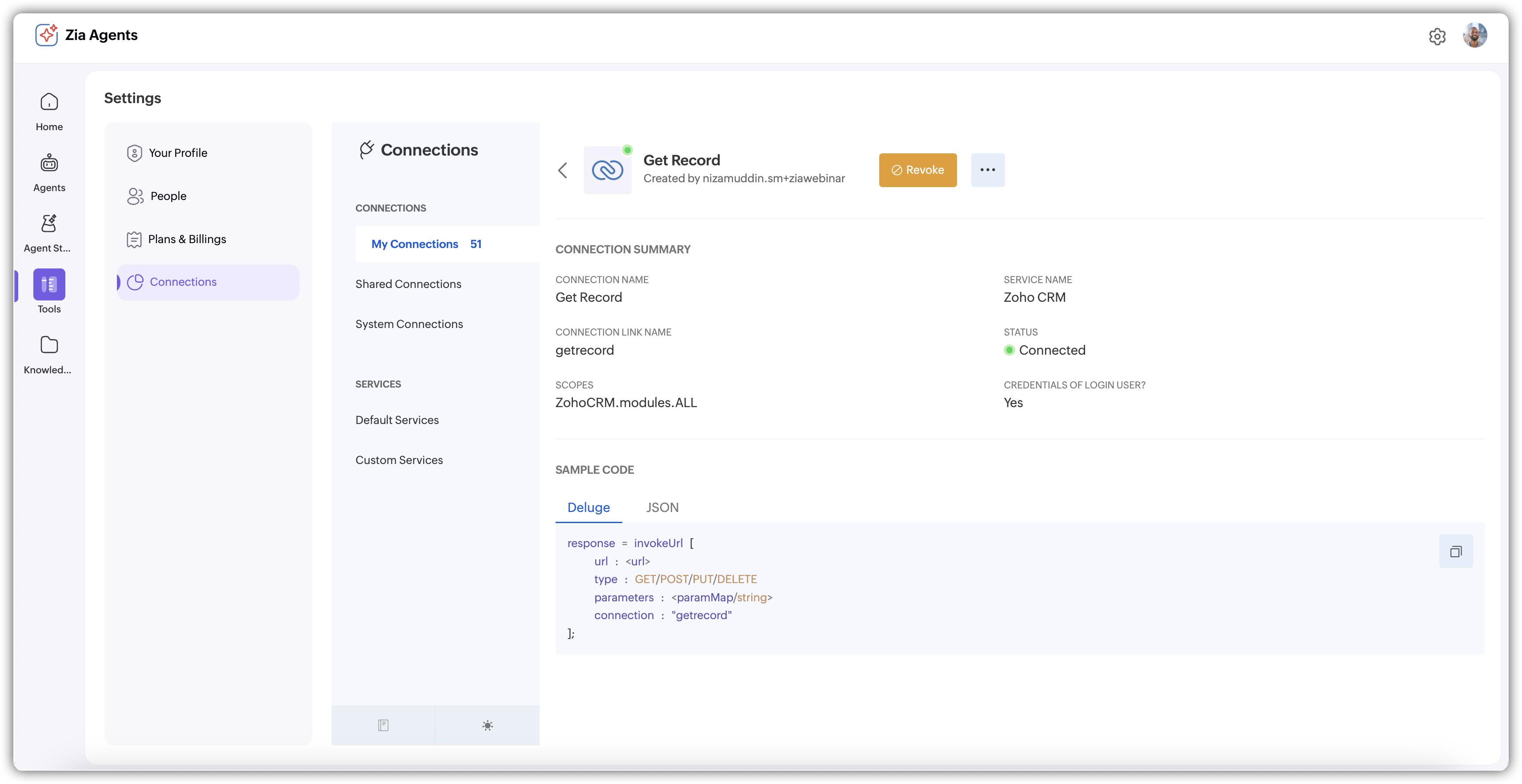Open the three-dot more options menu
Viewport: 1522px width, 784px height.
tap(987, 170)
